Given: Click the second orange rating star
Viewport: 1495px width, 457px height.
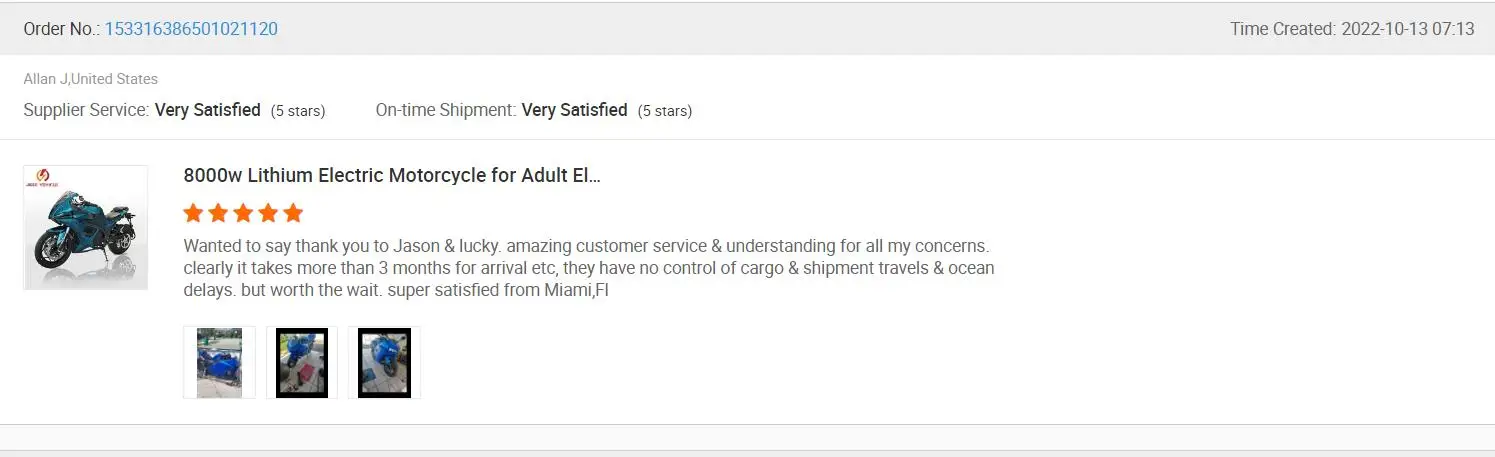Looking at the screenshot, I should pos(218,213).
